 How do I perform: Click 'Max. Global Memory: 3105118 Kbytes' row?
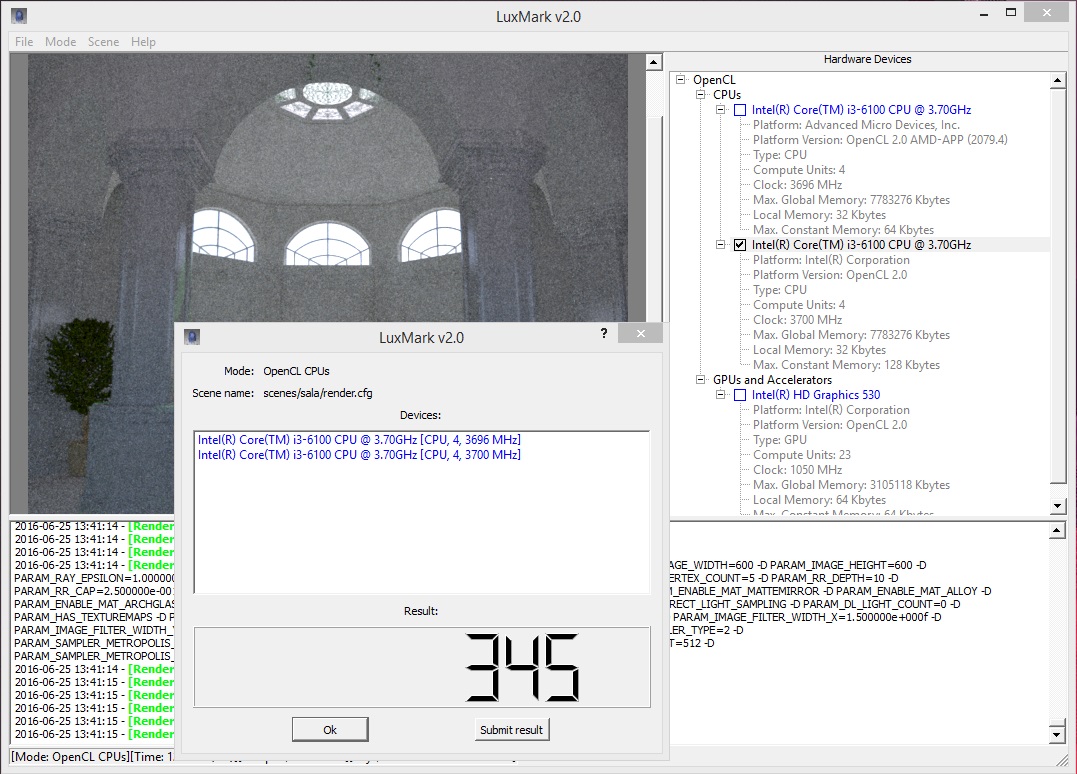tap(851, 485)
